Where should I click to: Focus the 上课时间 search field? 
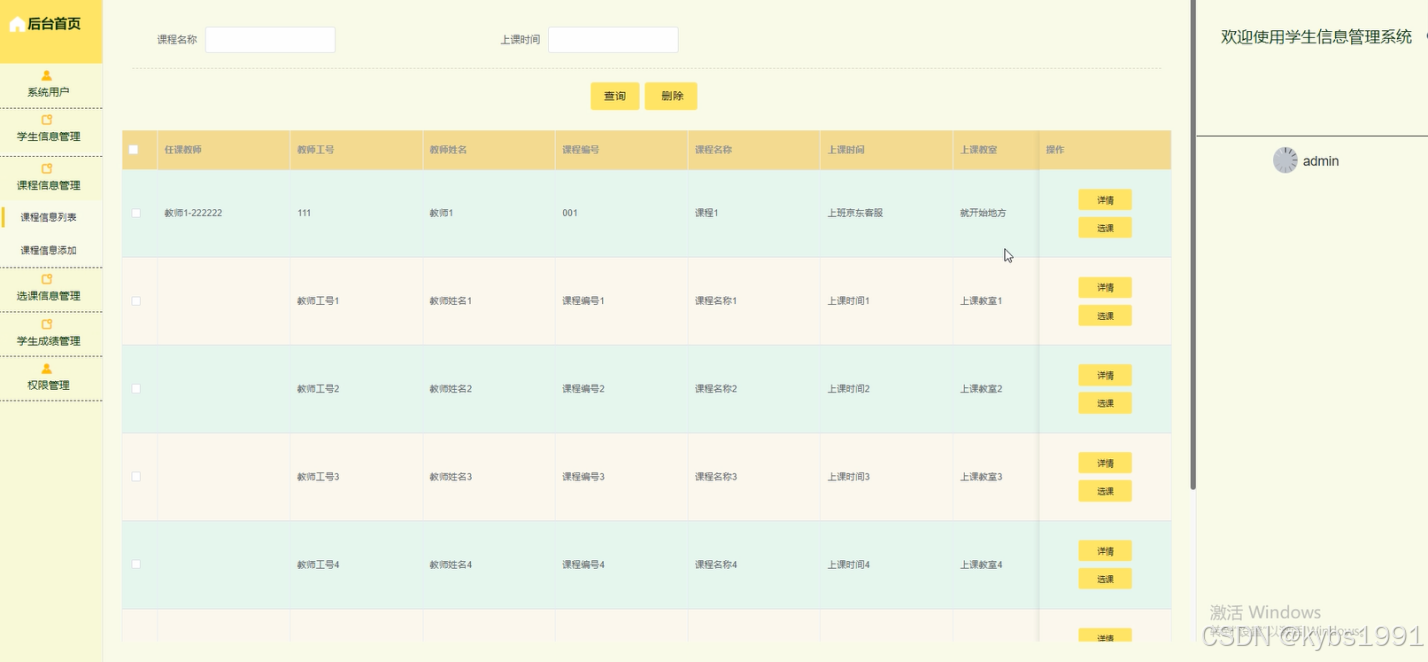coord(613,40)
